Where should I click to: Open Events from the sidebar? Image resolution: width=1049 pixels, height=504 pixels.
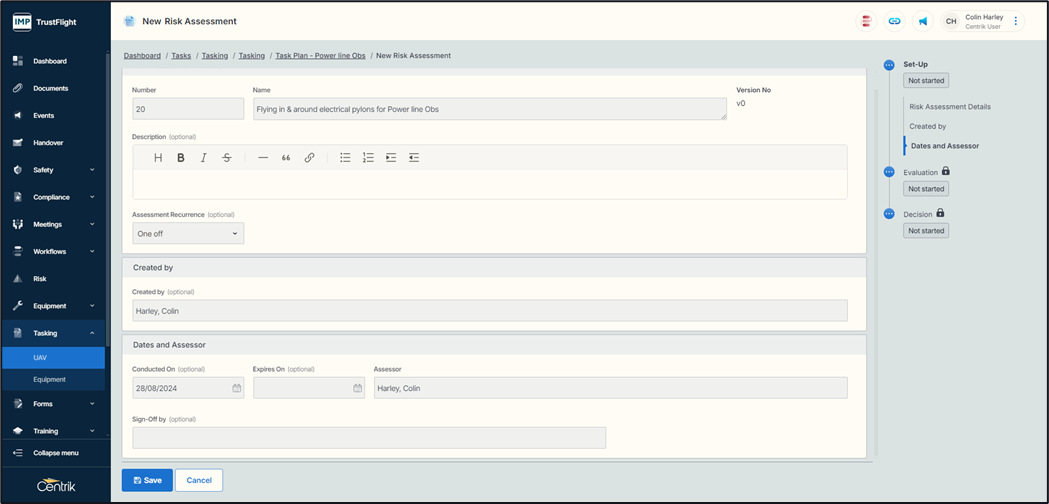click(x=55, y=115)
